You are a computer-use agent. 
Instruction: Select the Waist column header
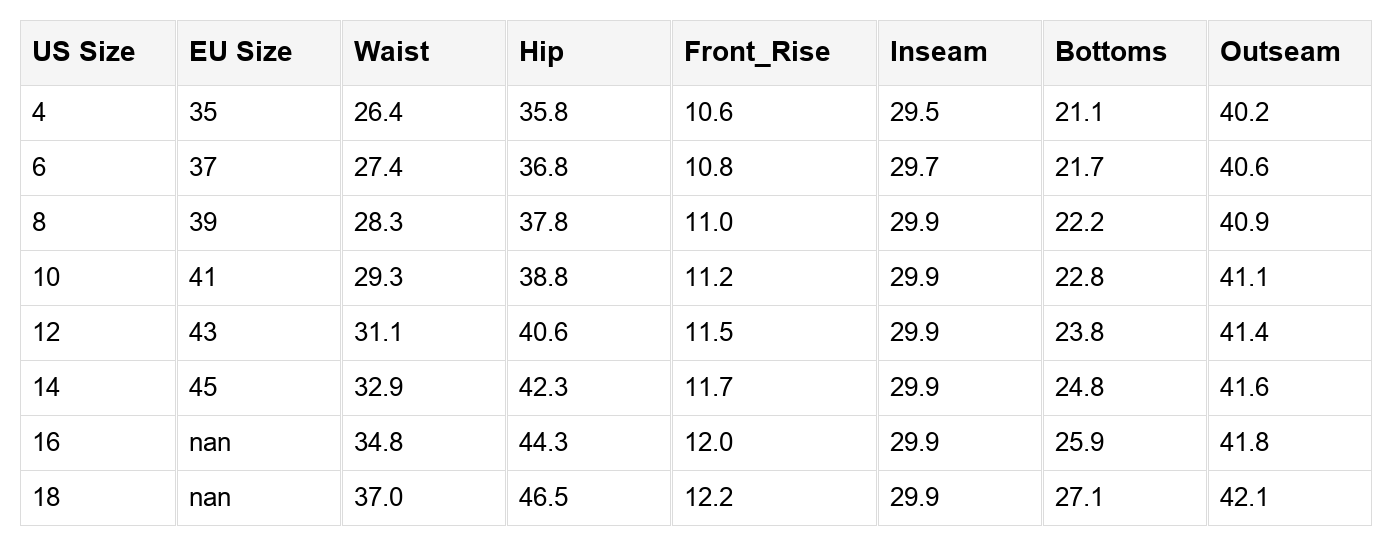tap(392, 52)
